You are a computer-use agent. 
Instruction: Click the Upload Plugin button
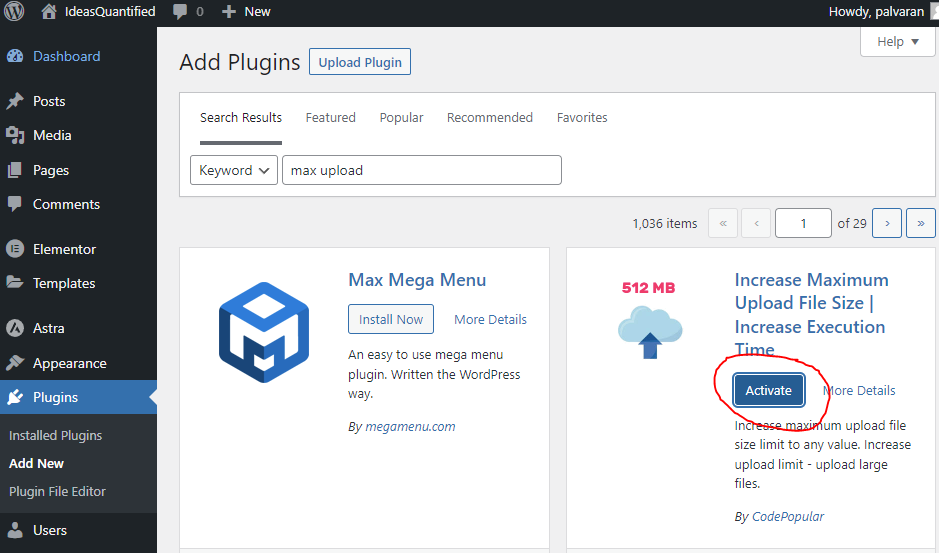(360, 62)
